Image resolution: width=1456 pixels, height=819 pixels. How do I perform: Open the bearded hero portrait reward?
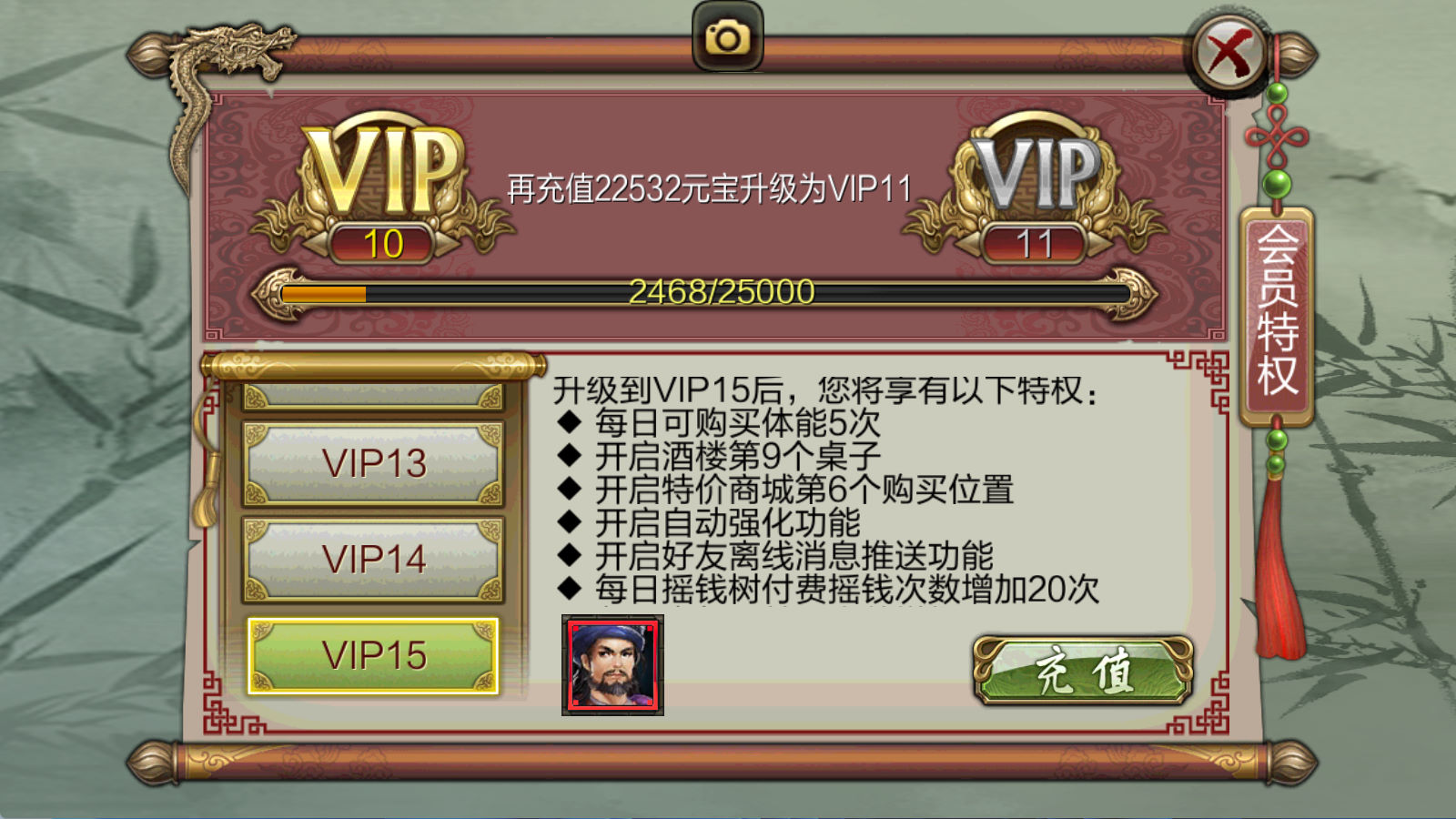tap(612, 664)
